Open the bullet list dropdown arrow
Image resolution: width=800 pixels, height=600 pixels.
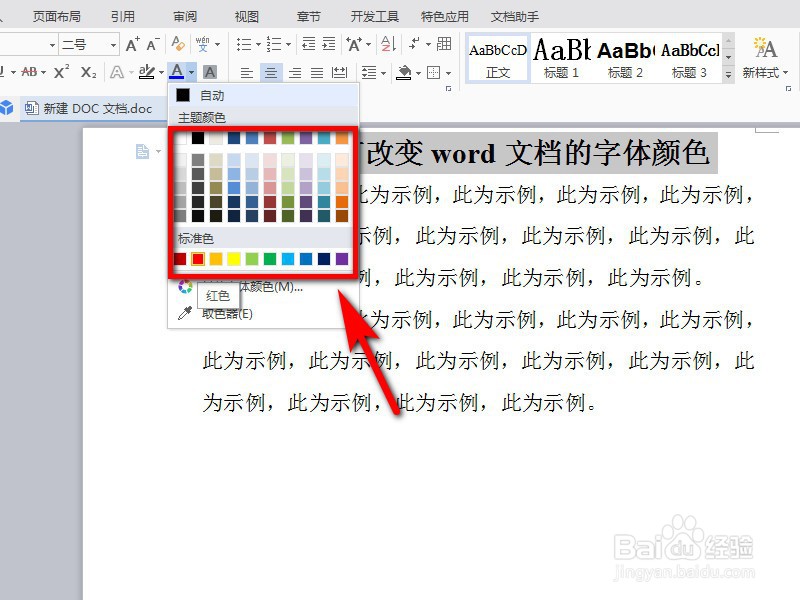258,44
